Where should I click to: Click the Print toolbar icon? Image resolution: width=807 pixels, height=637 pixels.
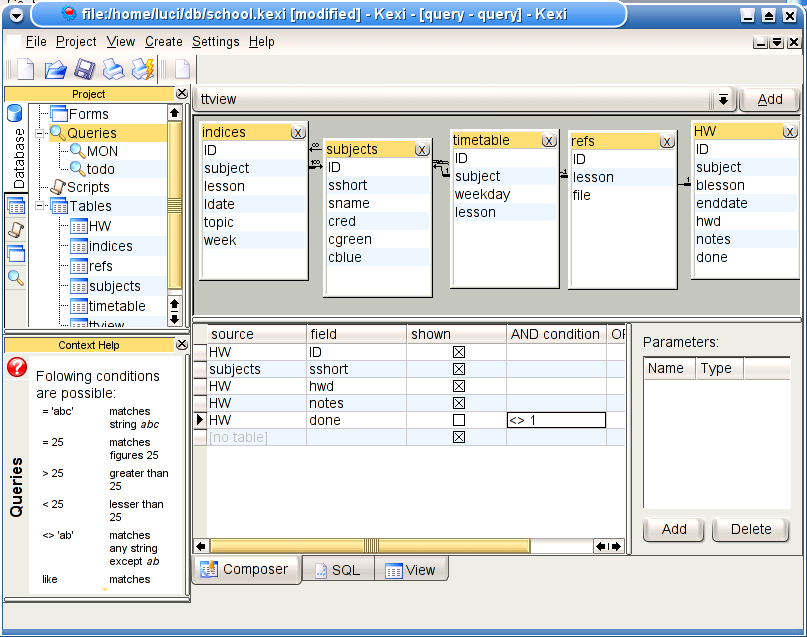pyautogui.click(x=113, y=69)
